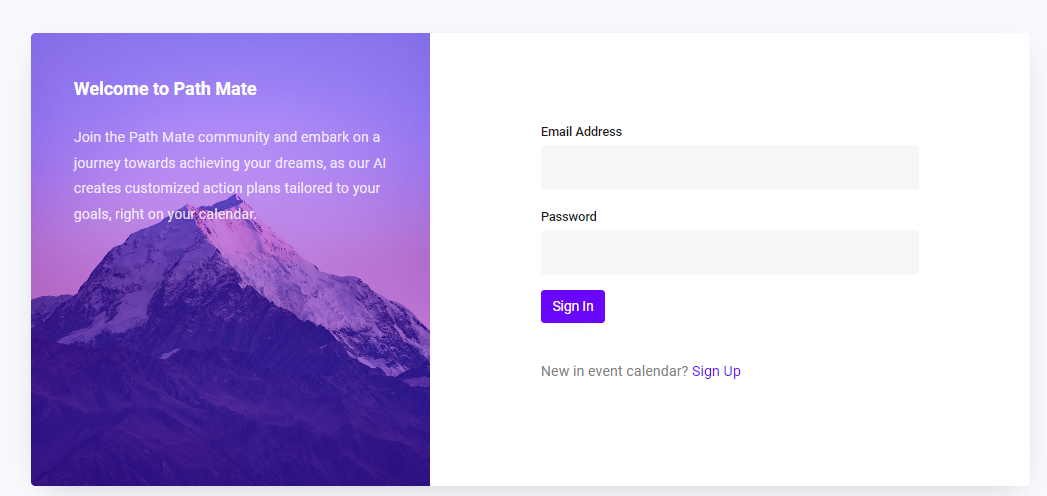Click the purple Sign In button
The height and width of the screenshot is (496, 1047).
(572, 306)
